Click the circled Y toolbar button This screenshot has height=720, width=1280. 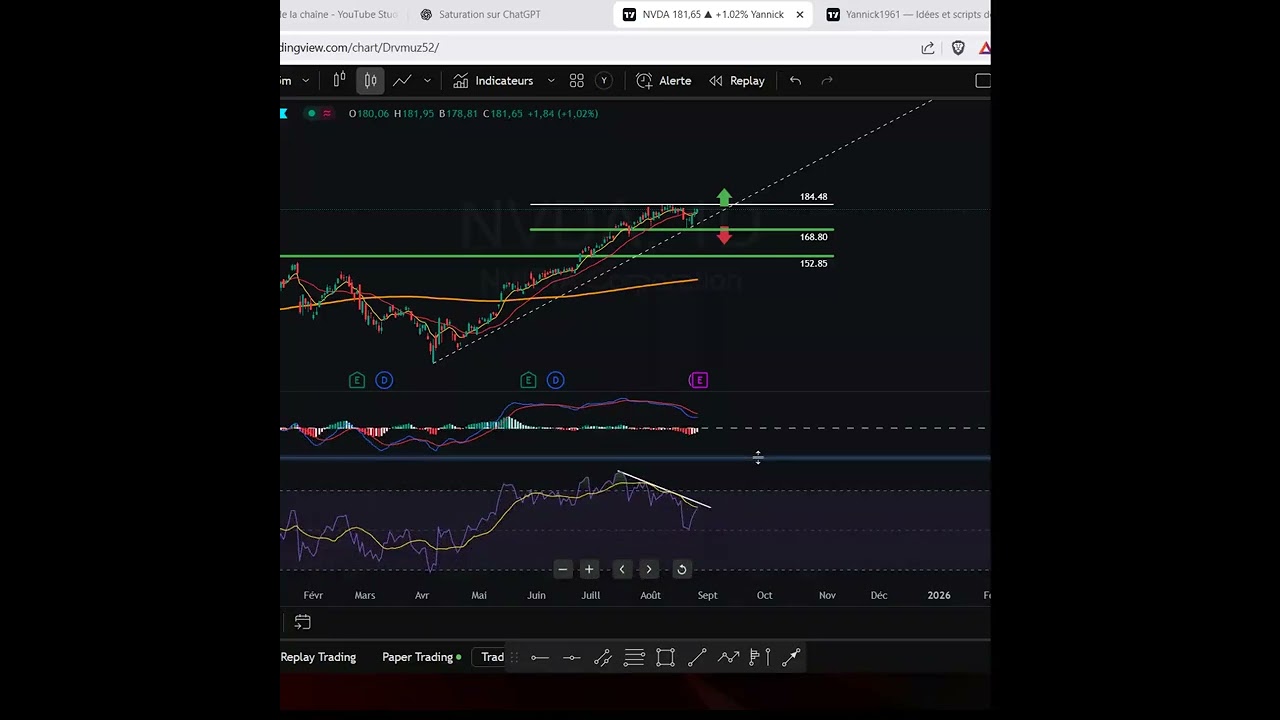[x=603, y=81]
